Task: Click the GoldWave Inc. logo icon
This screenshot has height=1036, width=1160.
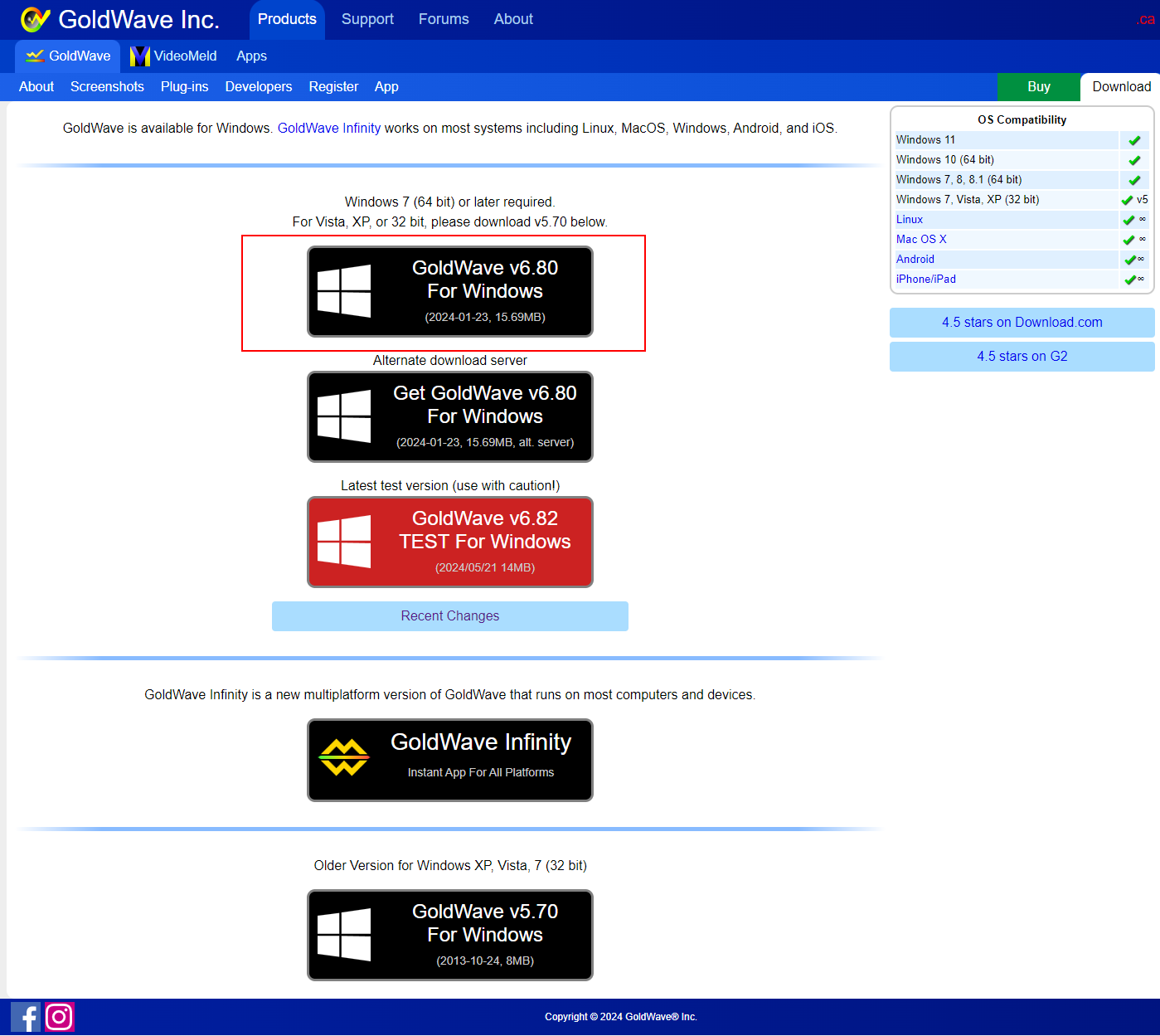Action: 36,19
